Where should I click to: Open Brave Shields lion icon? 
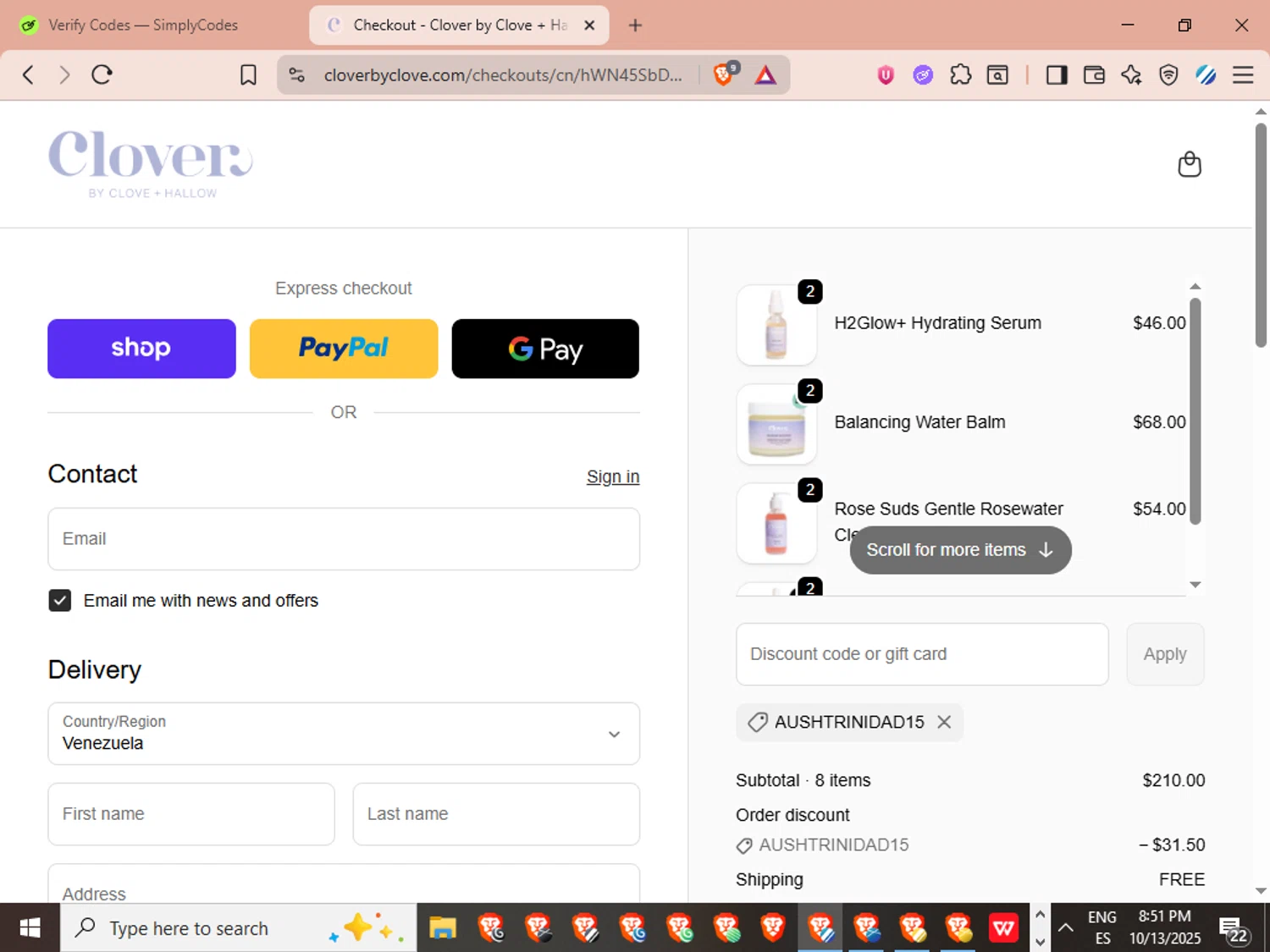tap(725, 74)
